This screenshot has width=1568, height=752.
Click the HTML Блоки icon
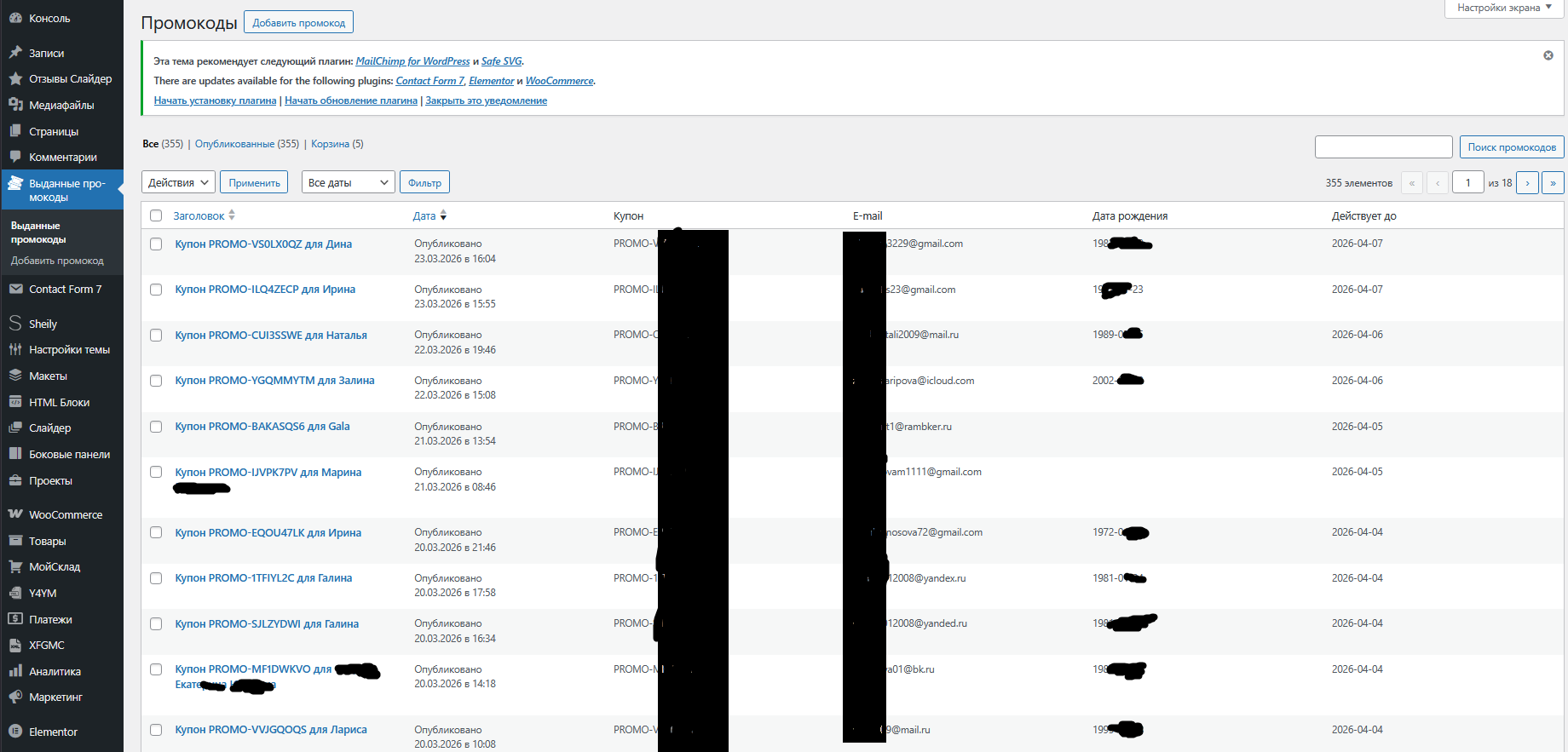(15, 402)
